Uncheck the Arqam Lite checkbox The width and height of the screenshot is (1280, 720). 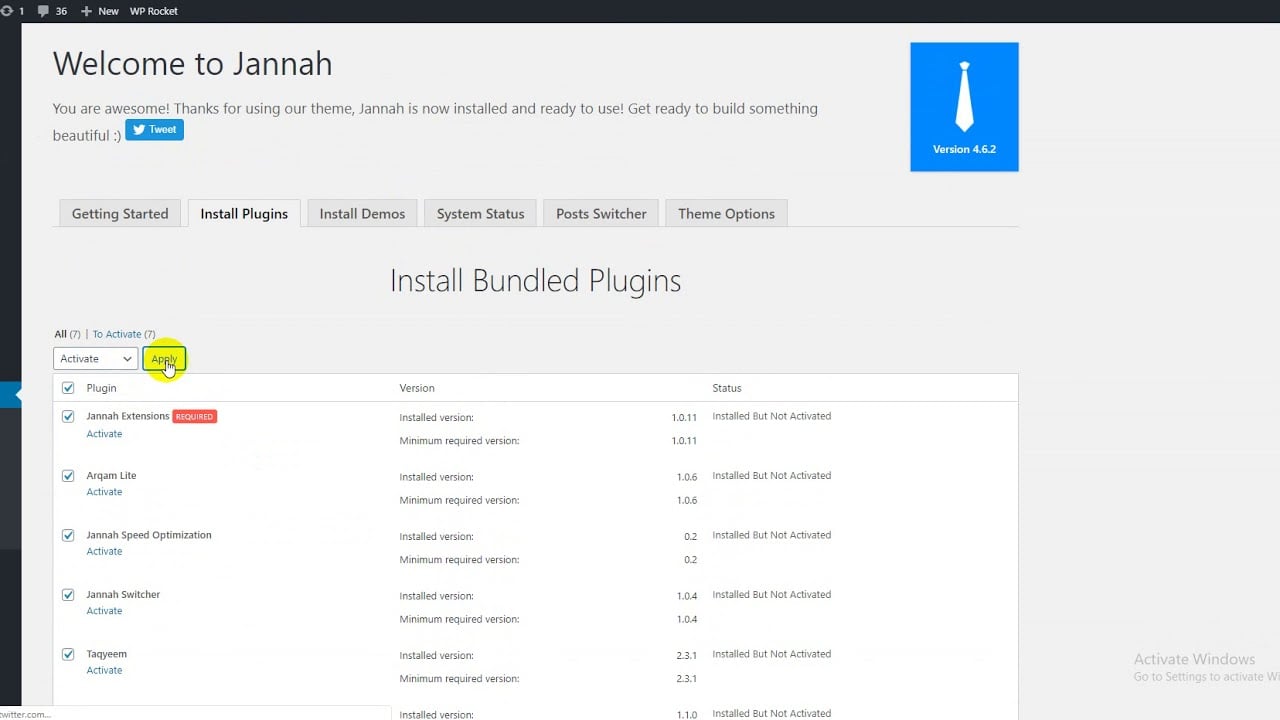tap(68, 476)
